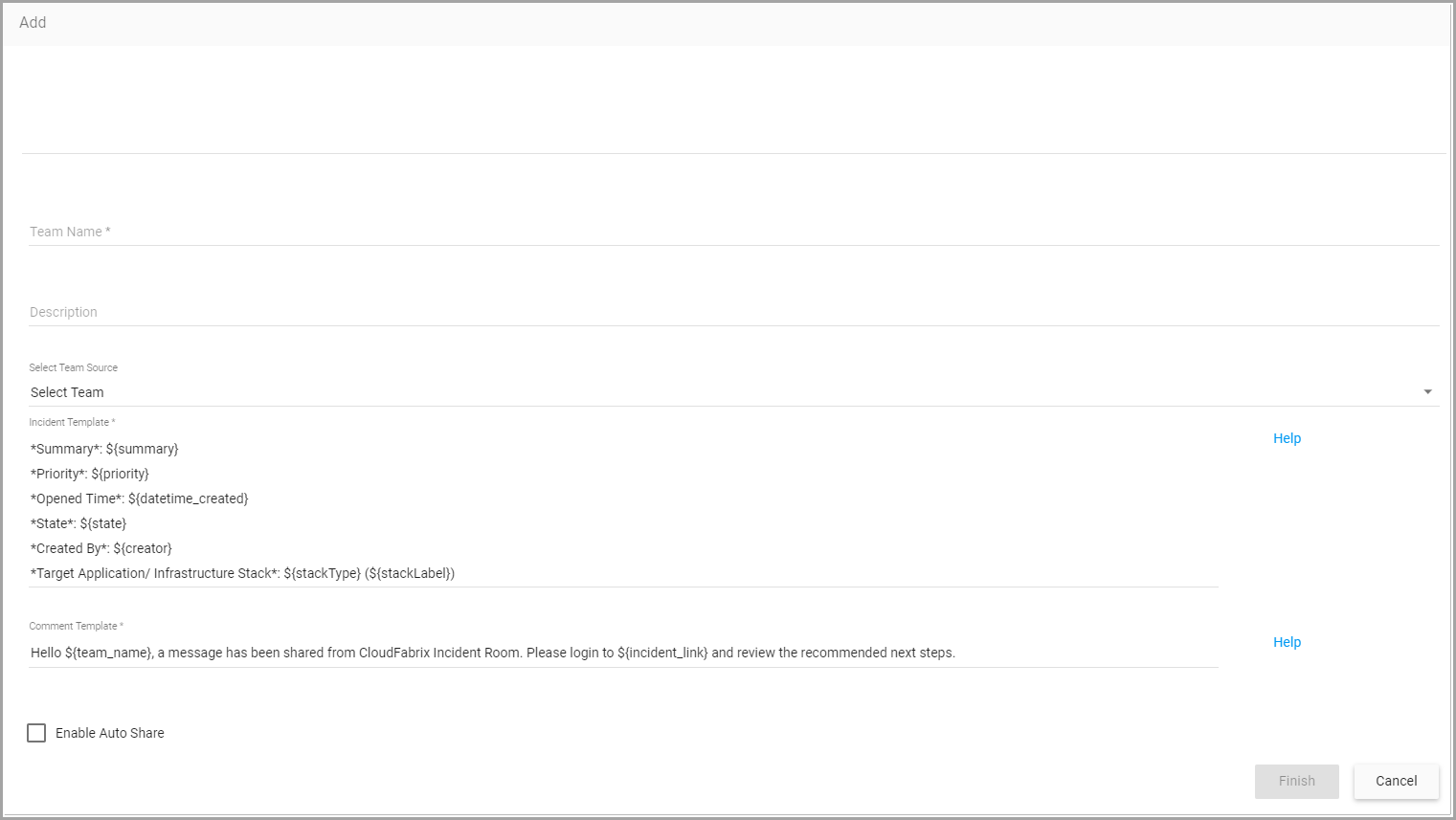Click the Incident Template field label
The width and height of the screenshot is (1456, 820).
pyautogui.click(x=72, y=422)
